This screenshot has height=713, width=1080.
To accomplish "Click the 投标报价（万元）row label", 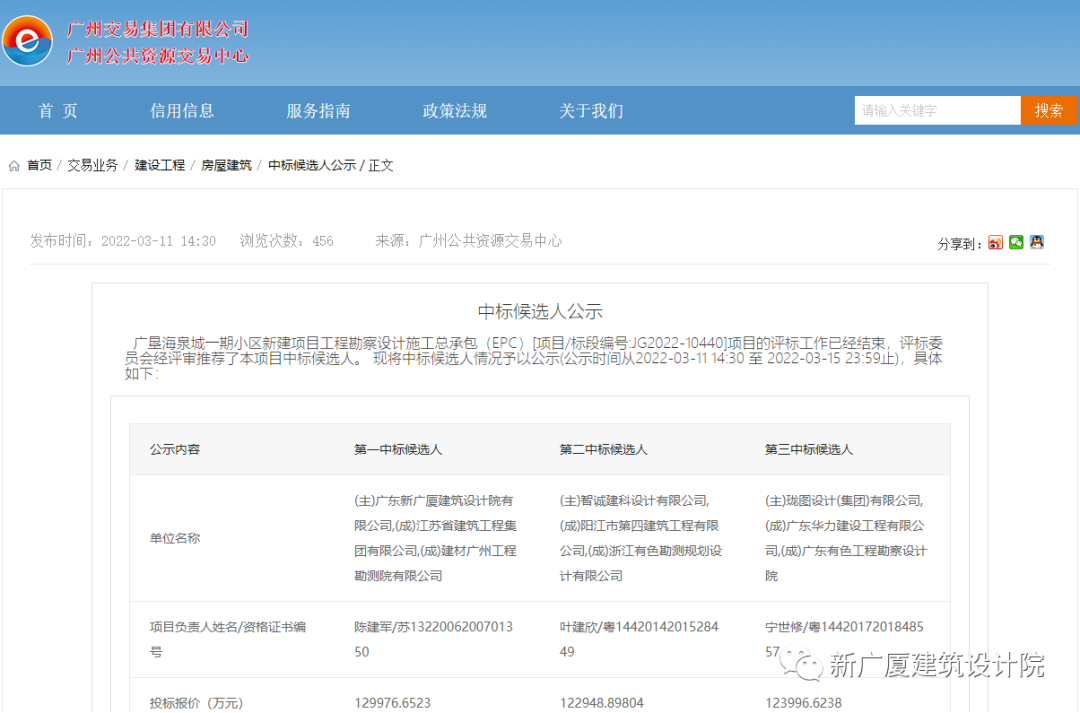I will pos(196,703).
